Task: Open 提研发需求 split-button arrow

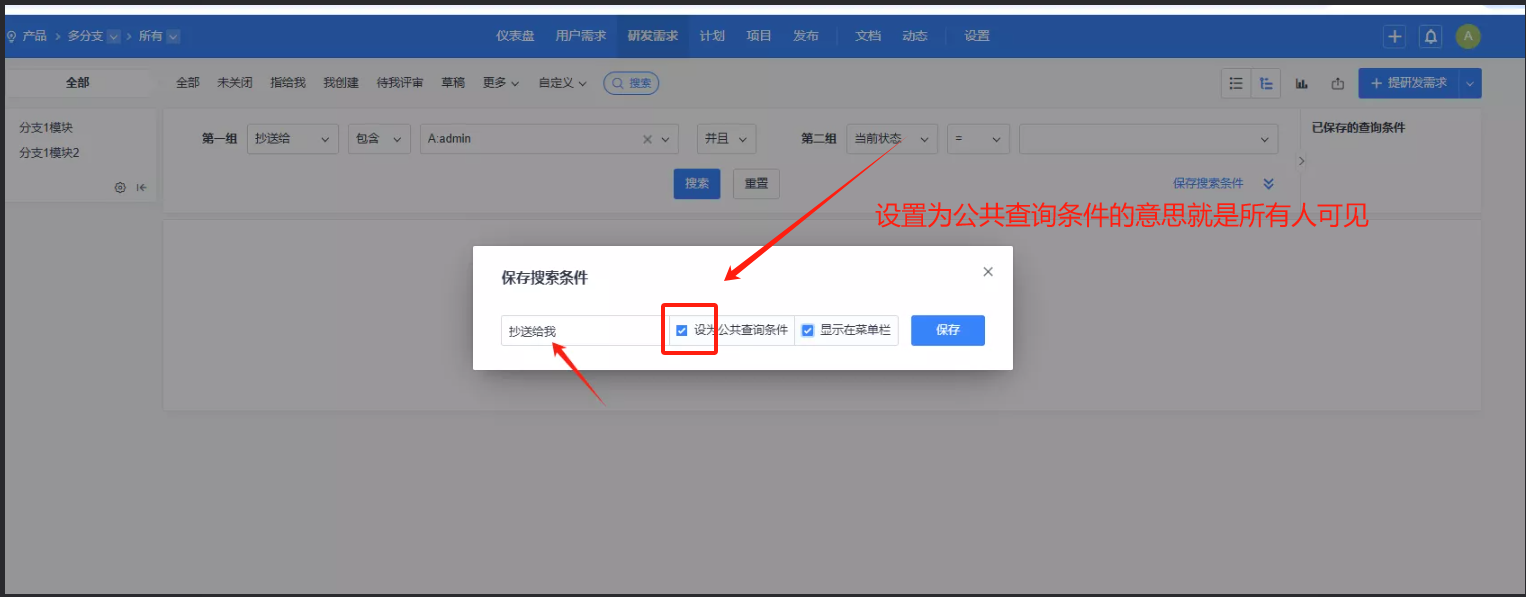Action: coord(1470,83)
